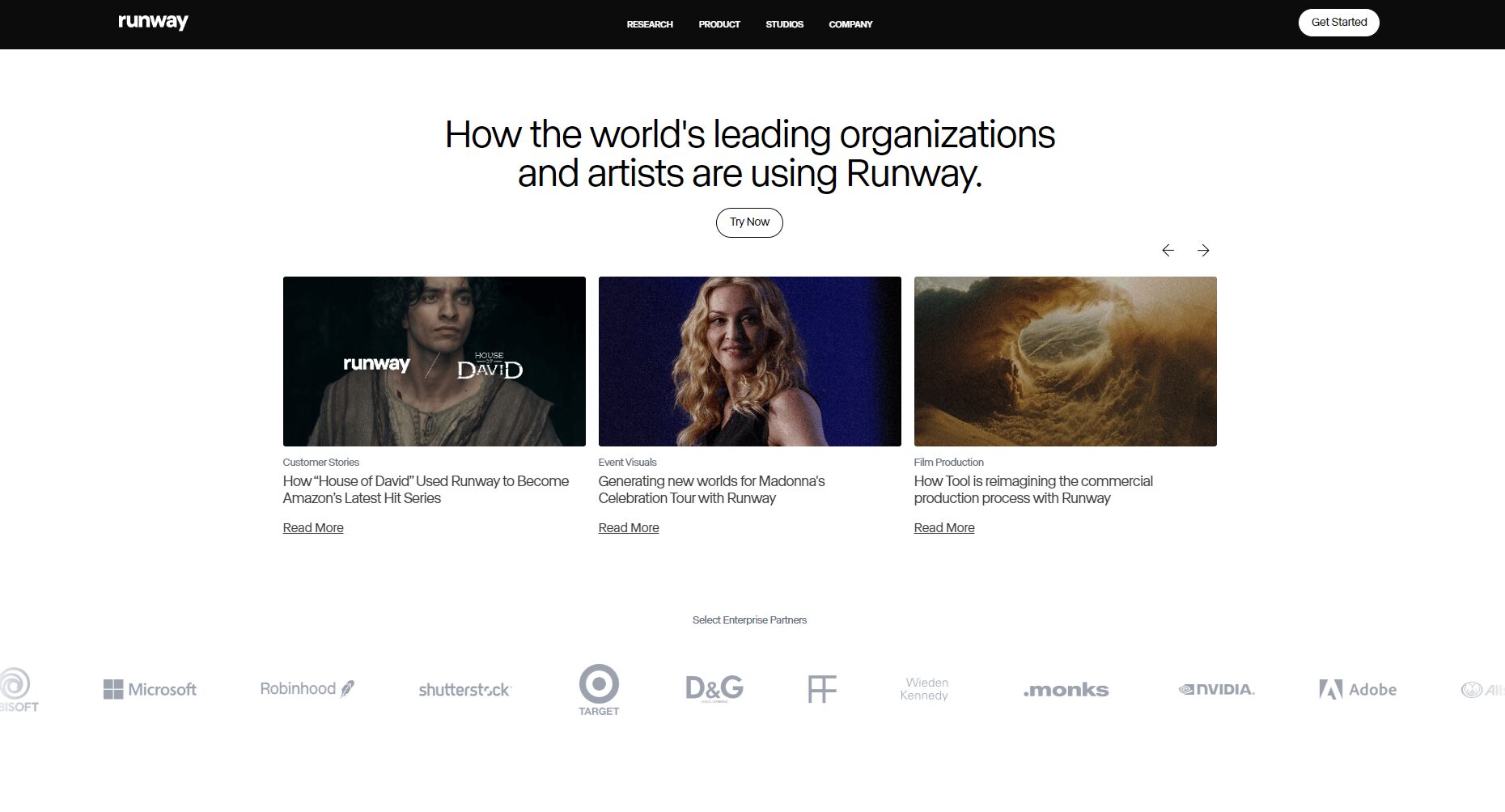Viewport: 1505px width, 812px height.
Task: Click the main headline about leading organizations
Action: pyautogui.click(x=749, y=154)
